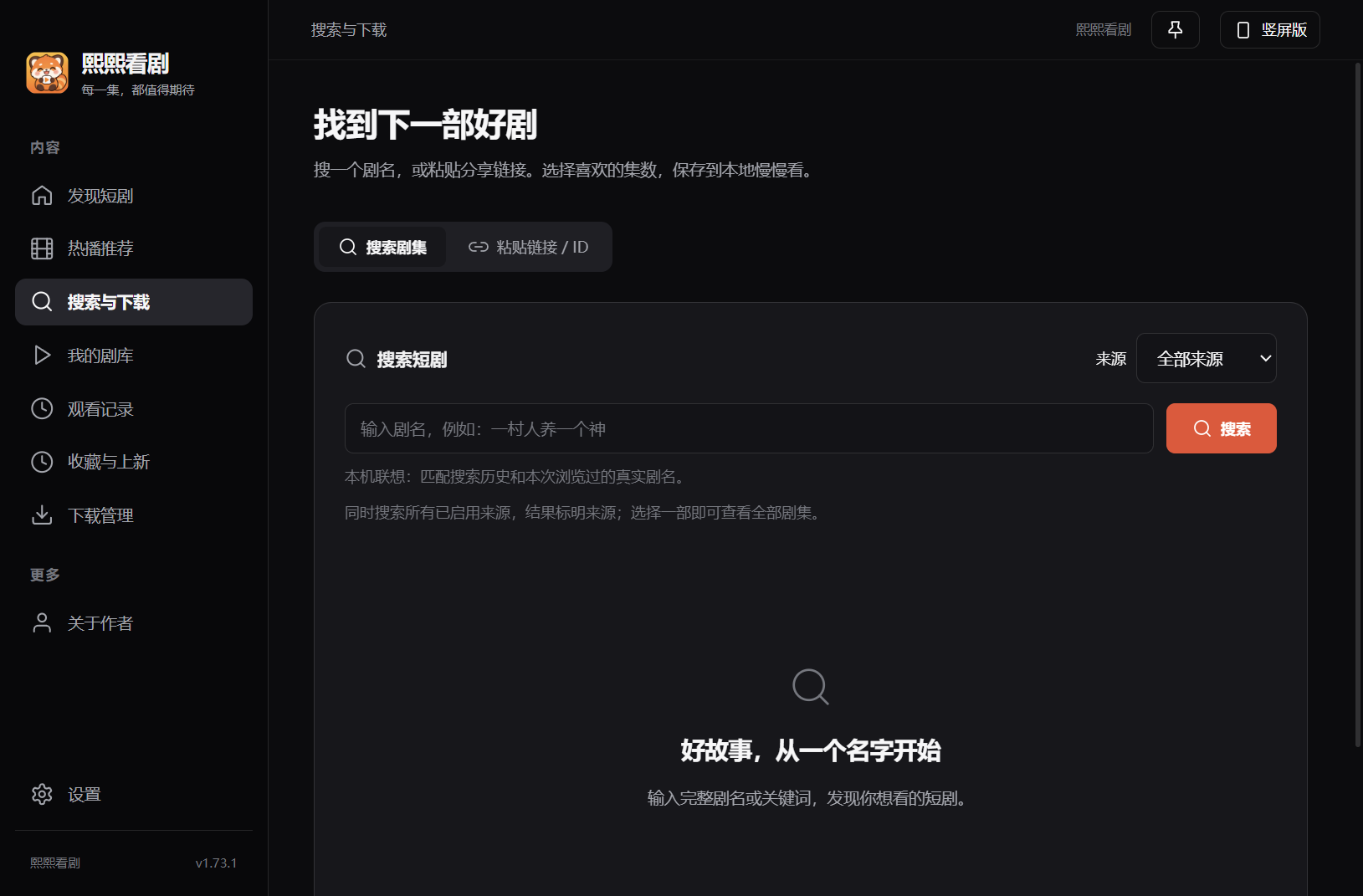Open 关于作者 page

(134, 623)
